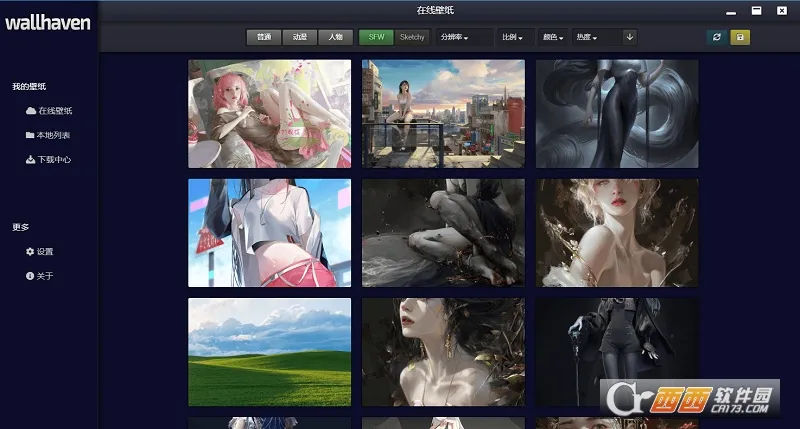Click the gear icon beside 设置
This screenshot has width=800, height=429.
point(30,252)
